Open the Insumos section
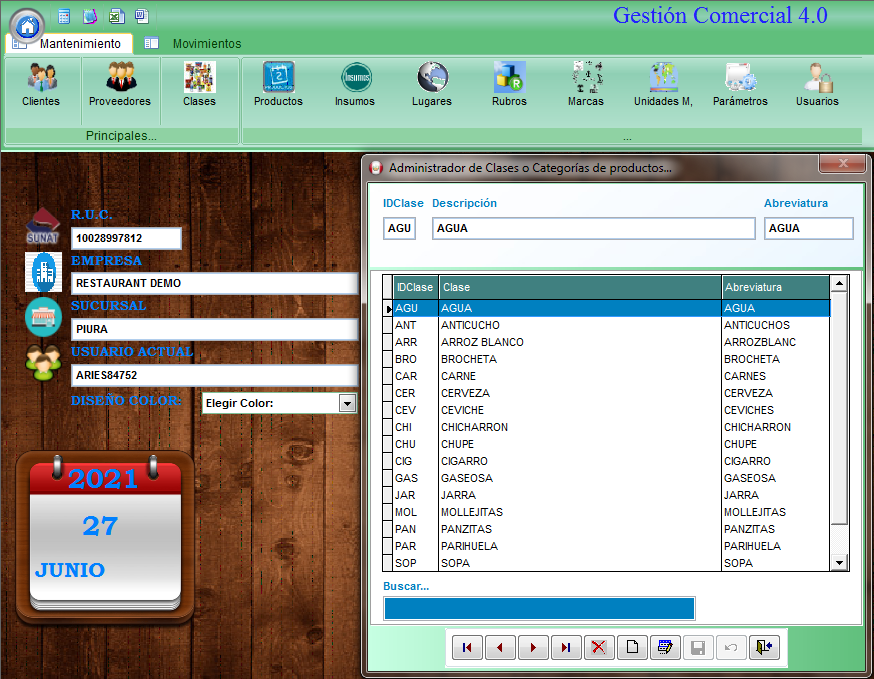Viewport: 874px width, 679px height. click(355, 84)
